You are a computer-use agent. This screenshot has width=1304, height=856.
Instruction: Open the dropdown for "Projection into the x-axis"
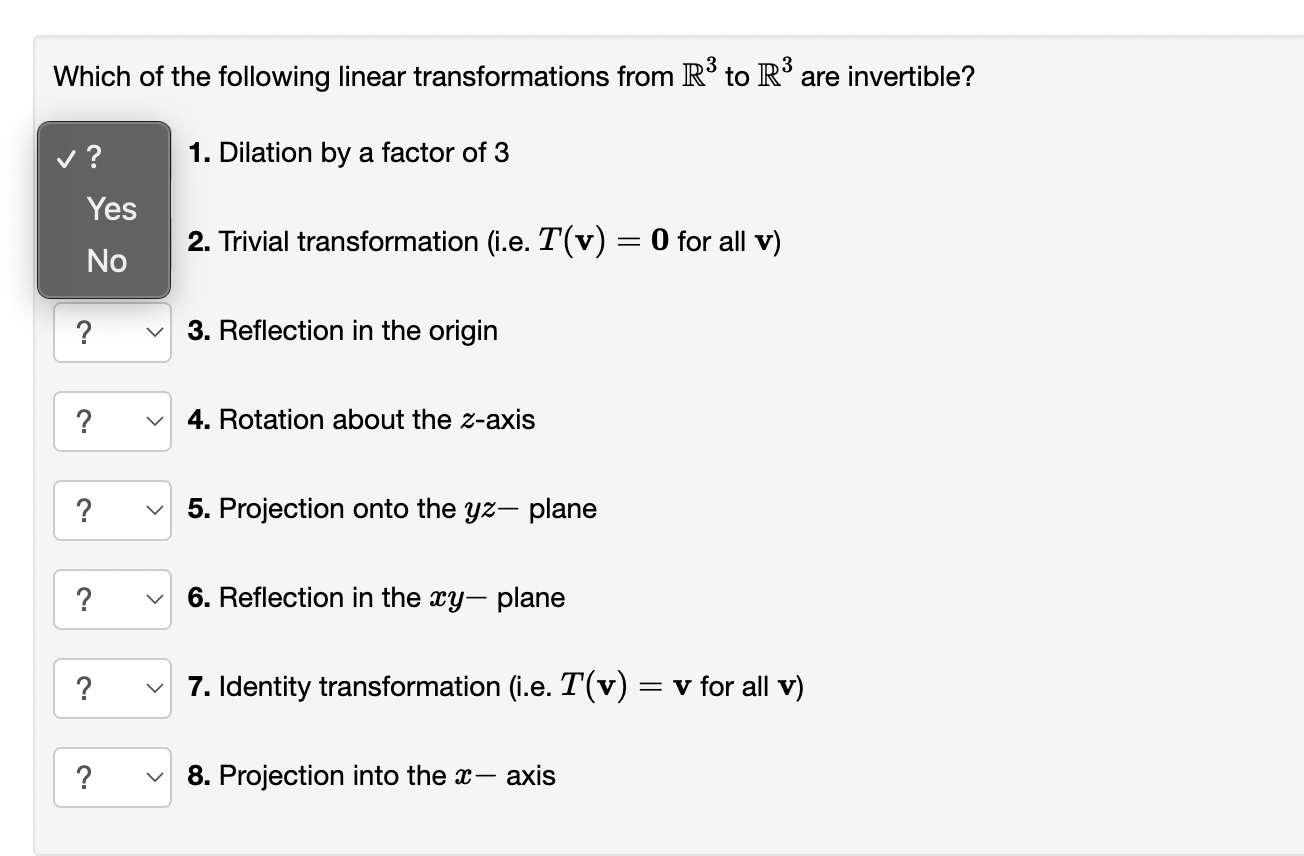coord(112,776)
